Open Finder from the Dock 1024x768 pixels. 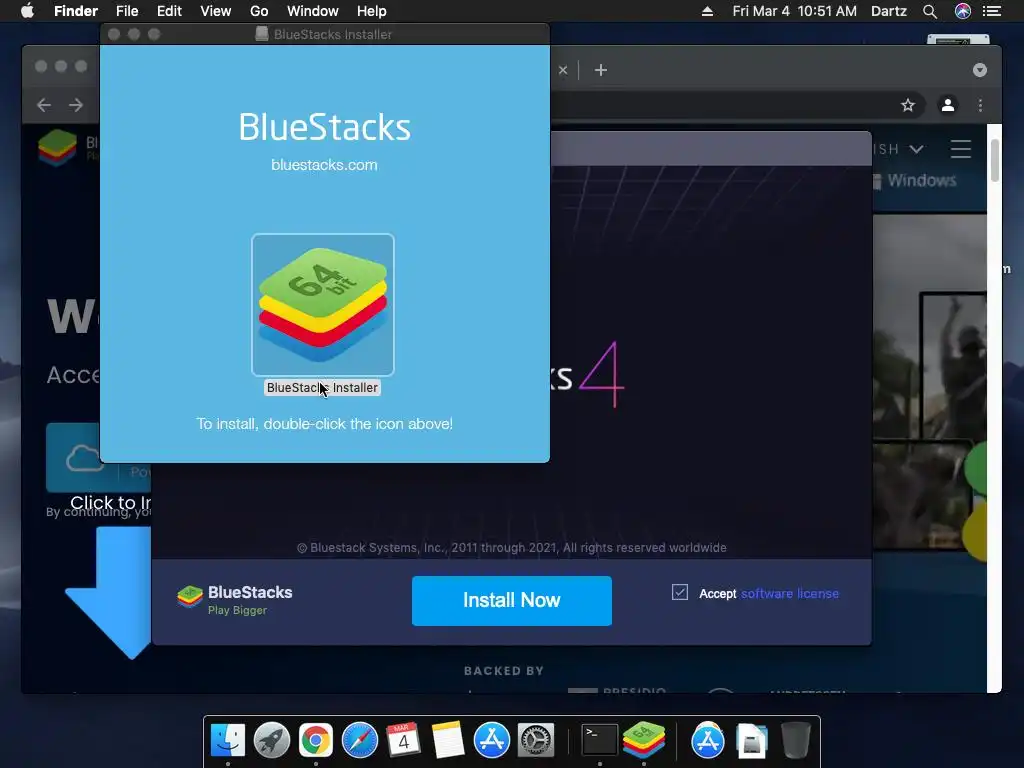(x=227, y=740)
